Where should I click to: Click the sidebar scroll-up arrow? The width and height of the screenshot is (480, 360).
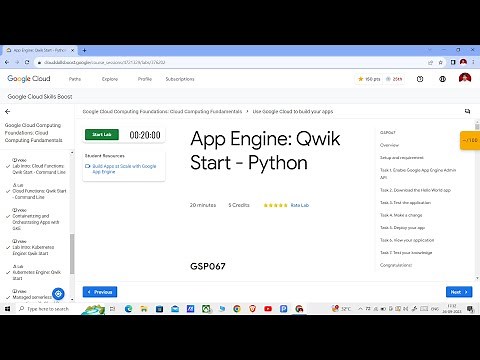coord(72,153)
